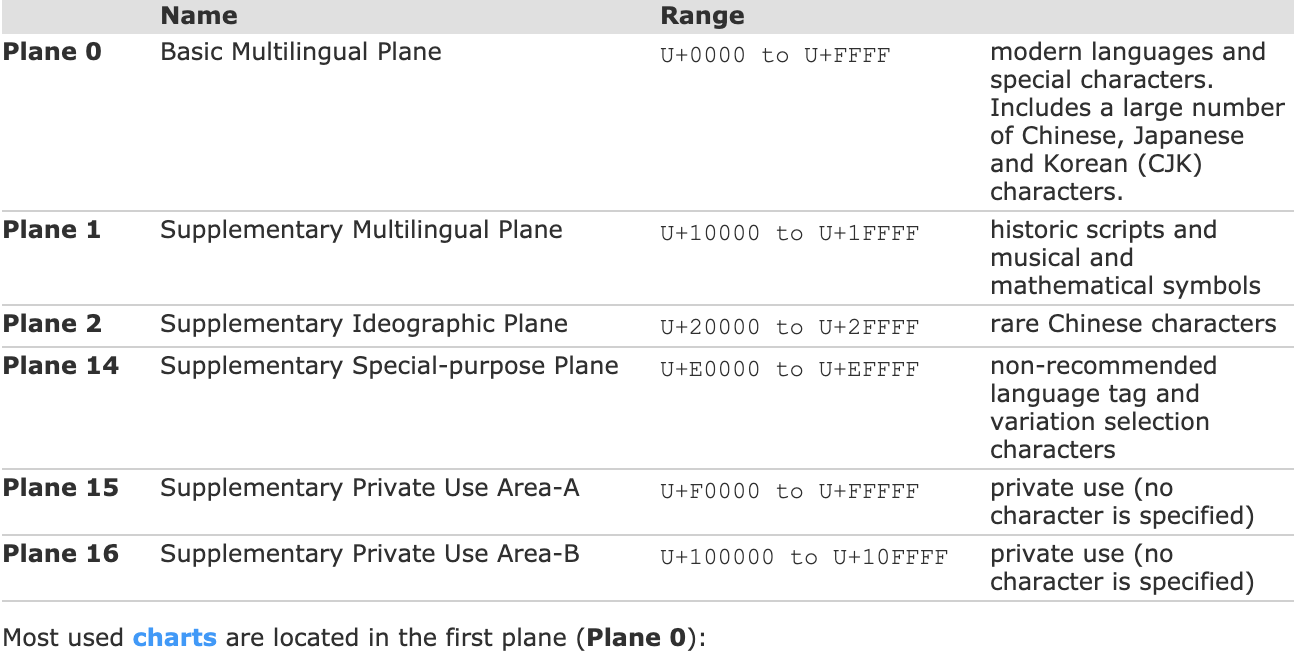
Task: Select the "Plane 15" row label
Action: (60, 488)
